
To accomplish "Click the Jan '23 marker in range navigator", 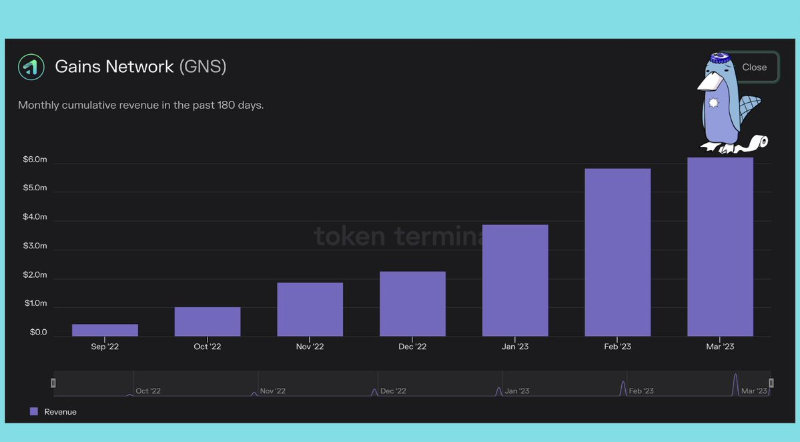I will click(x=499, y=390).
